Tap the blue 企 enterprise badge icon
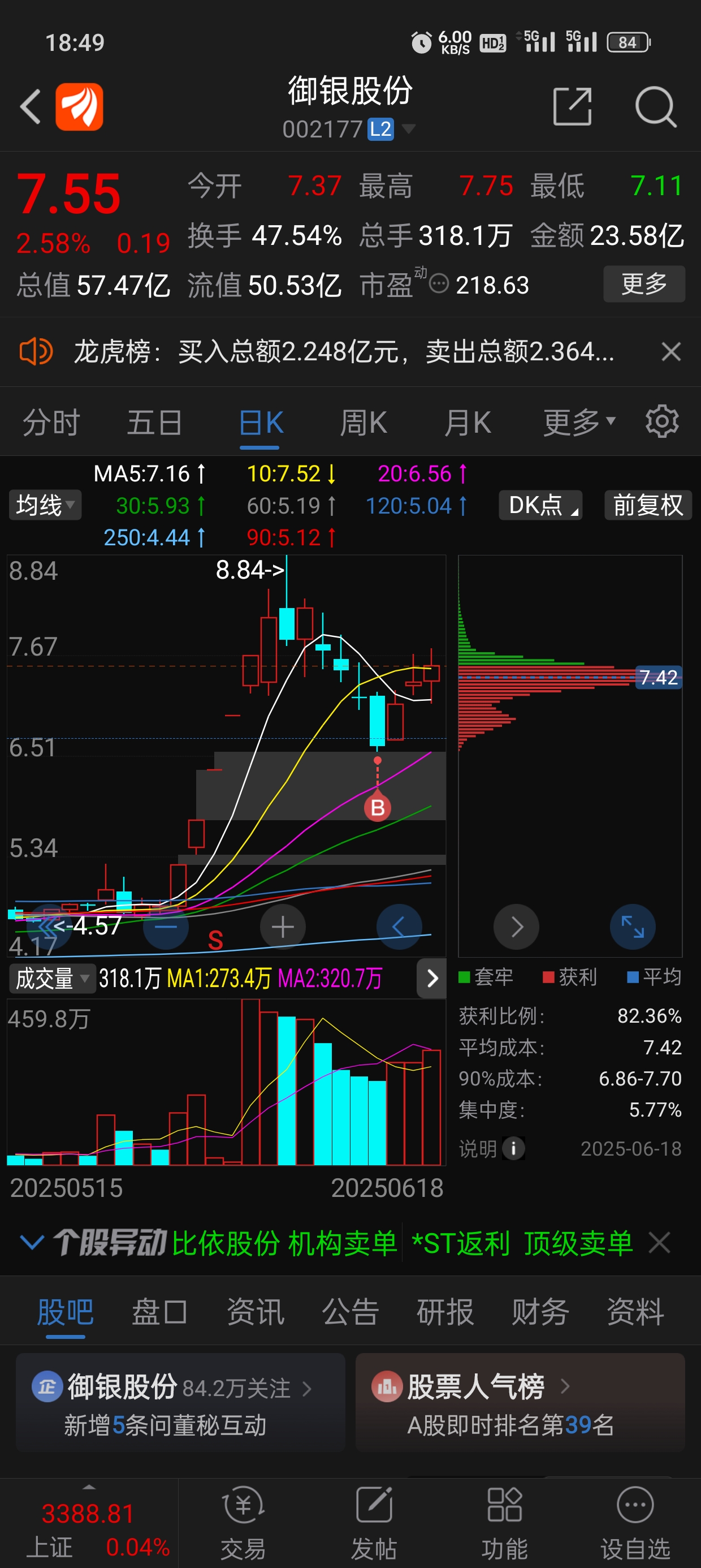The height and width of the screenshot is (1568, 701). coord(47,1386)
